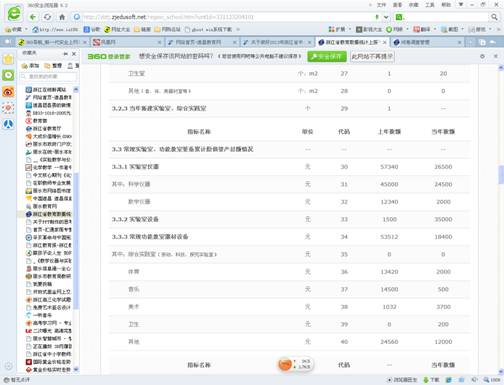Click the orange floating speed ball widget
This screenshot has width=504, height=385.
285,364
